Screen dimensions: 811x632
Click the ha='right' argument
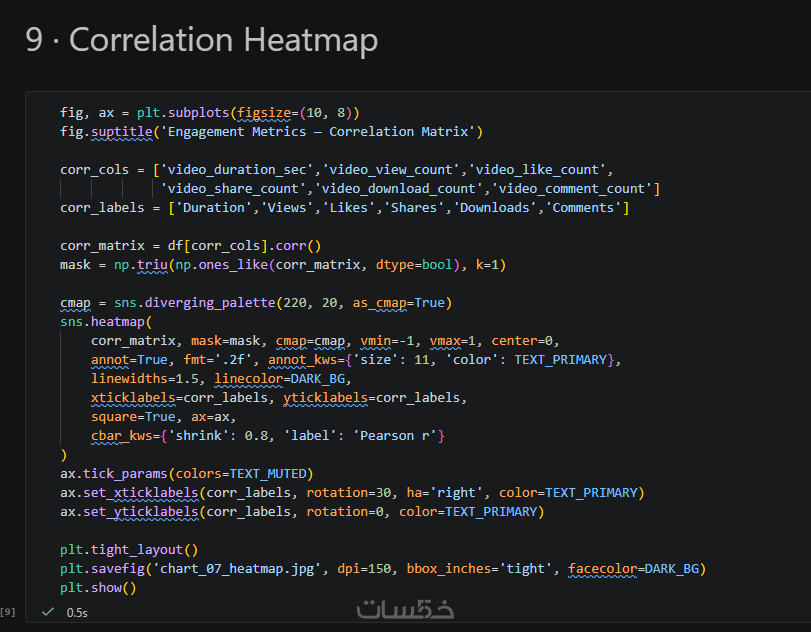click(x=444, y=493)
